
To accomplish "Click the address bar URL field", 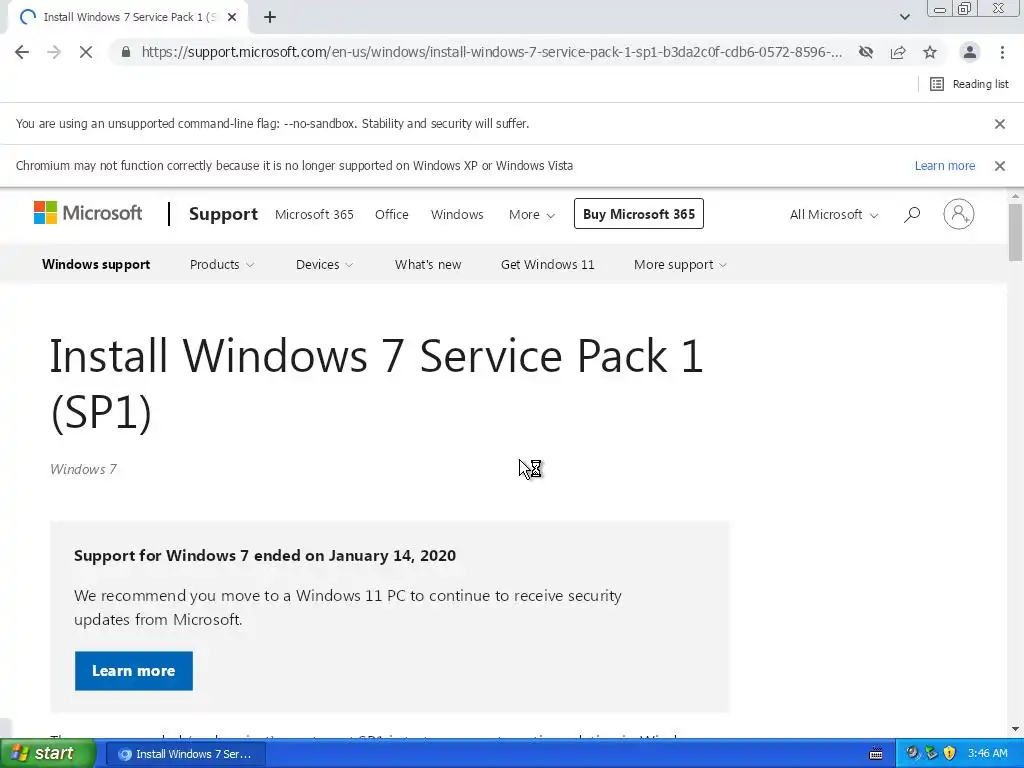I will click(490, 52).
